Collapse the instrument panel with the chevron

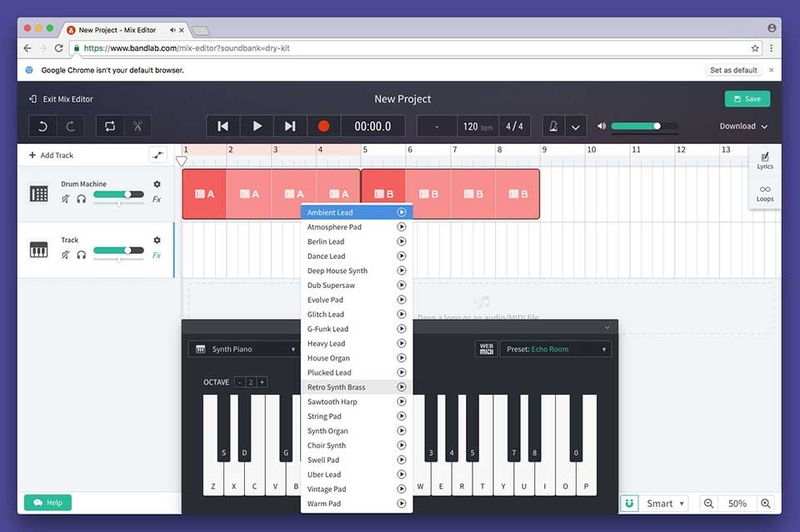607,327
